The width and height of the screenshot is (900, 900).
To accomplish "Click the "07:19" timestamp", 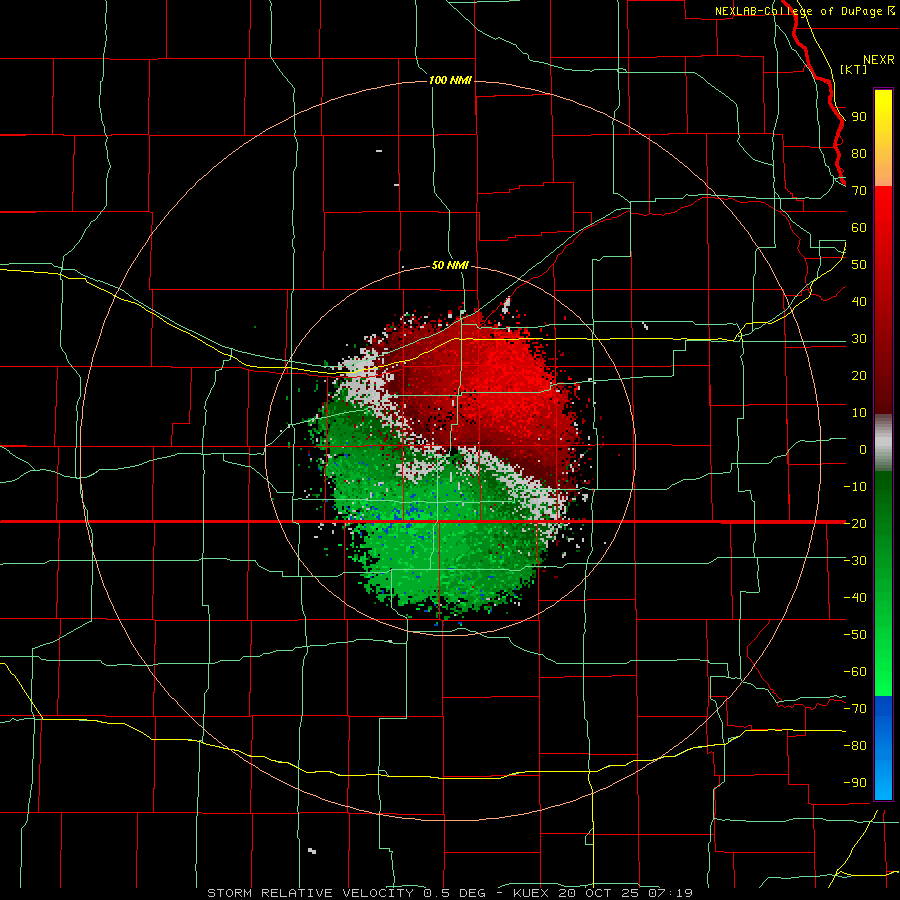I will 670,893.
